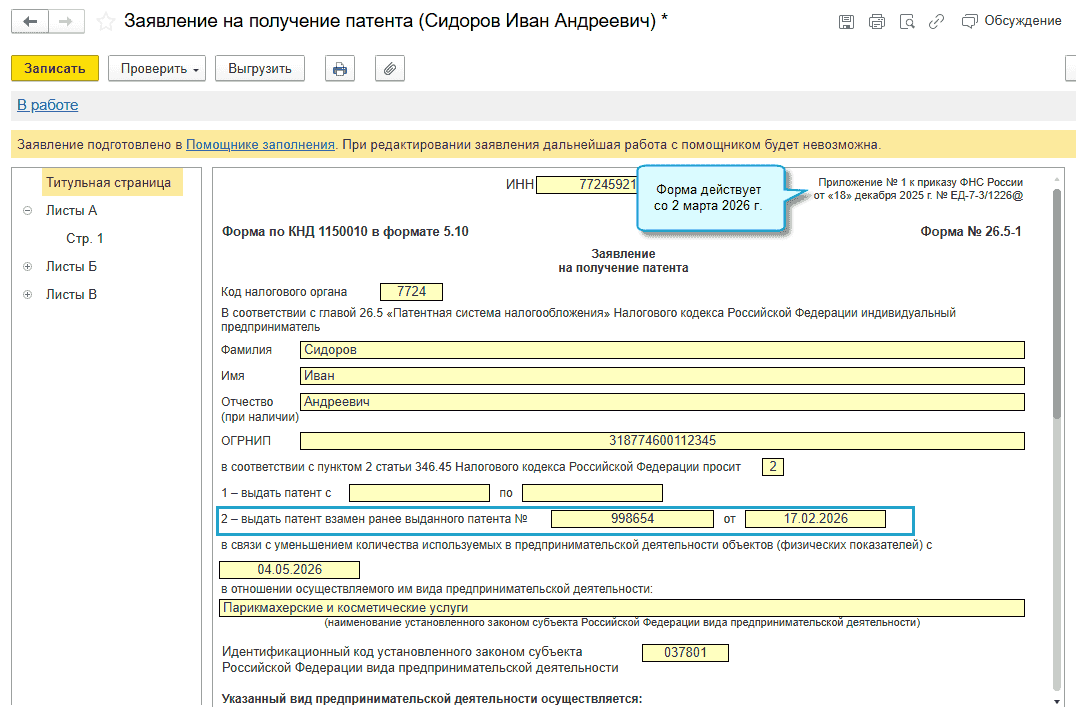The height and width of the screenshot is (707, 1076).
Task: Expand the Листы Б tree node
Action: [27, 267]
